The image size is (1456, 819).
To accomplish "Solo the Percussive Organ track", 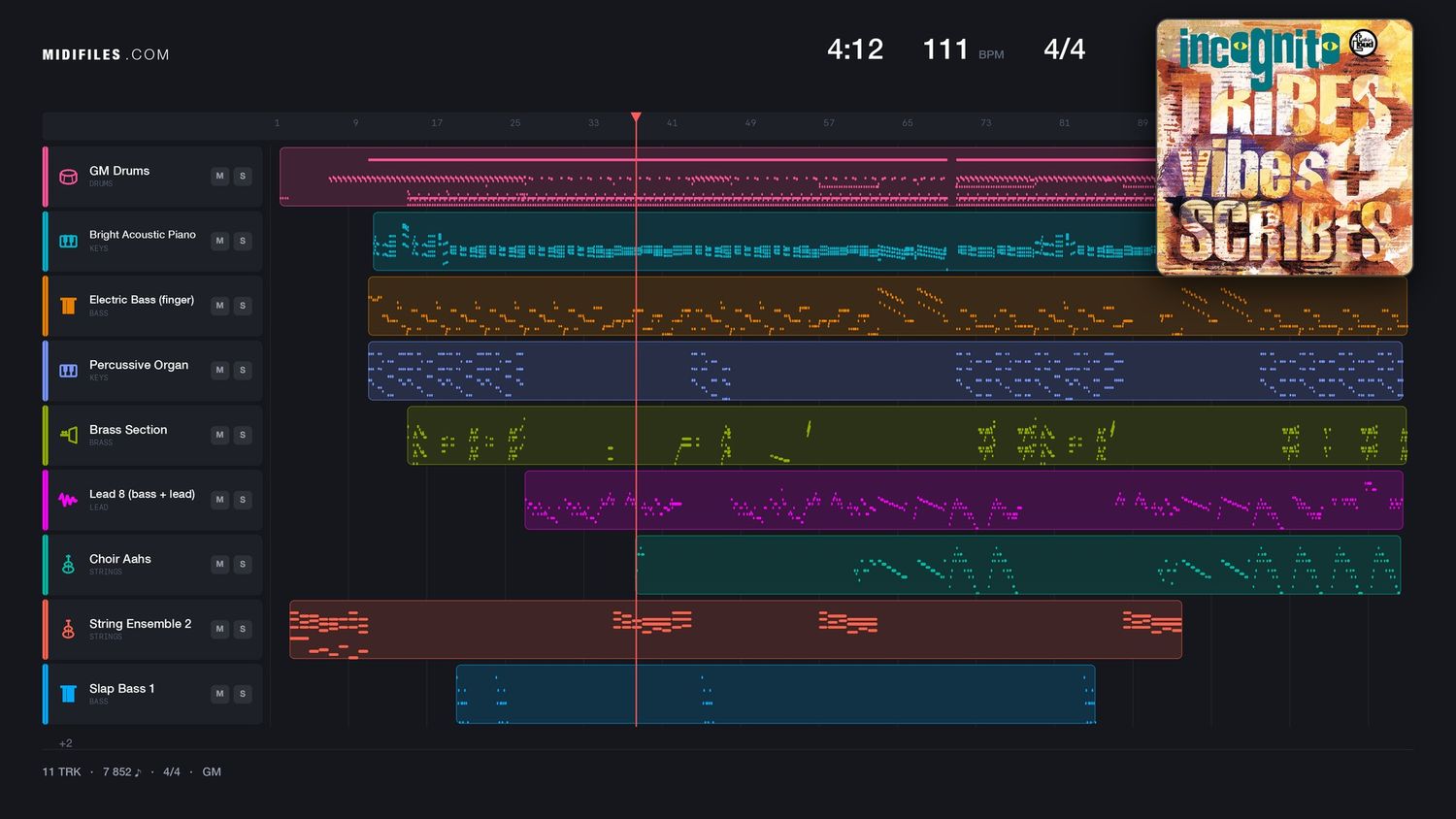I will pyautogui.click(x=243, y=370).
